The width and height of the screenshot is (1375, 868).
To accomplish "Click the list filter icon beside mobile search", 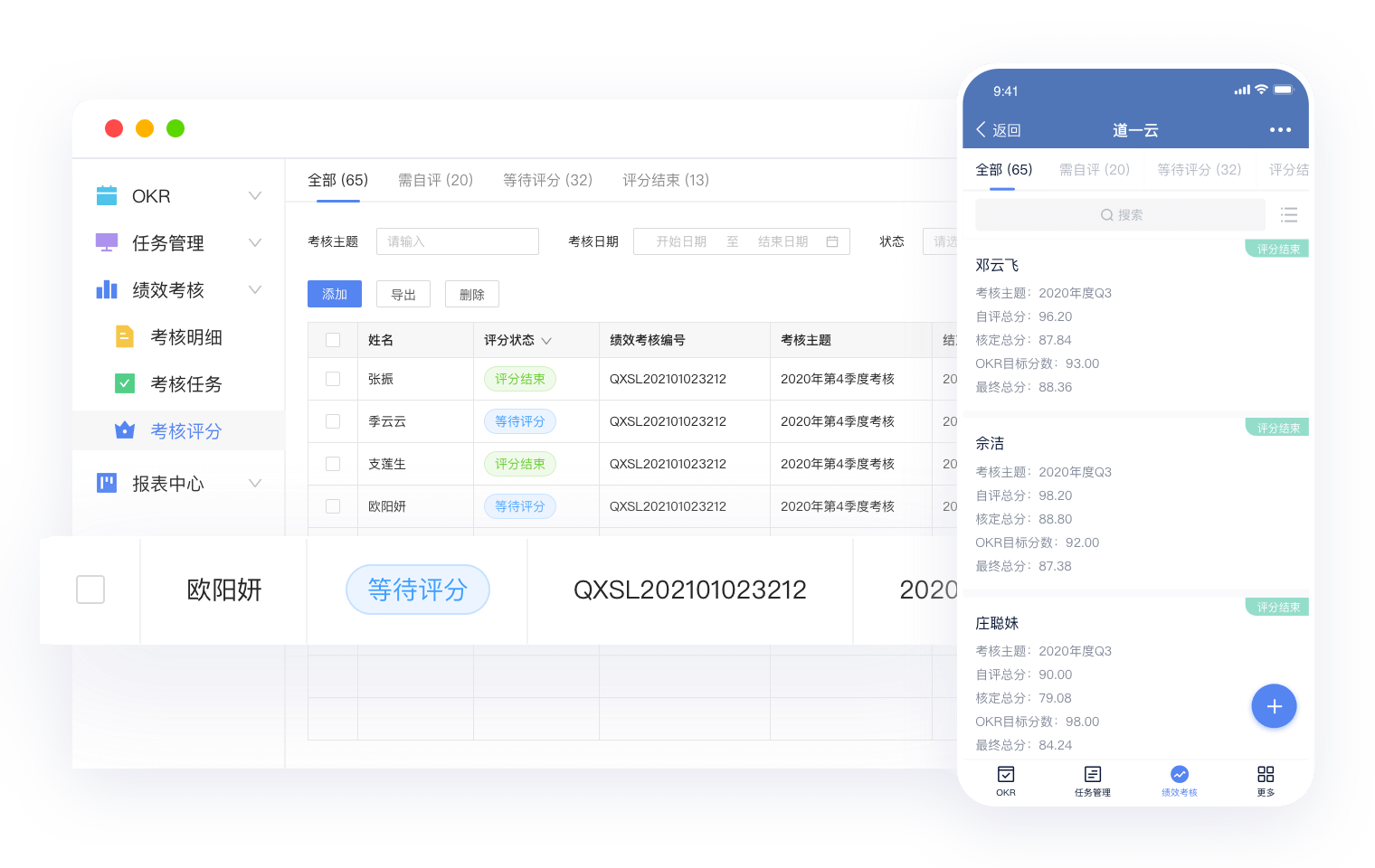I will [1289, 215].
